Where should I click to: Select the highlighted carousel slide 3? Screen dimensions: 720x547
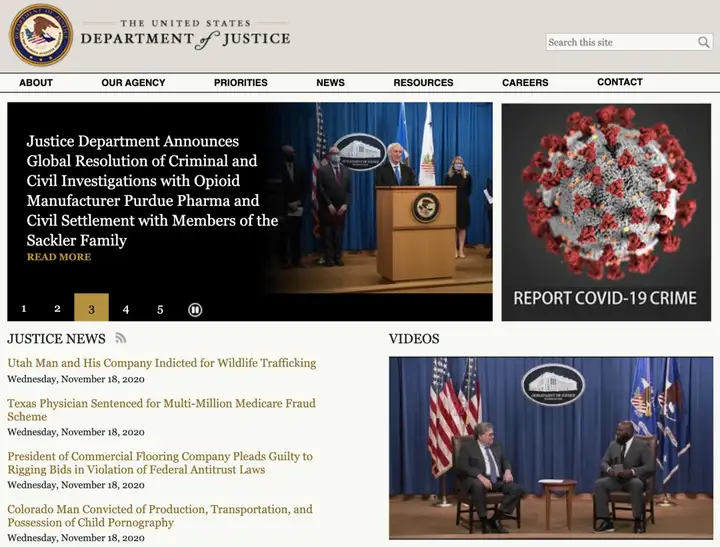point(91,307)
